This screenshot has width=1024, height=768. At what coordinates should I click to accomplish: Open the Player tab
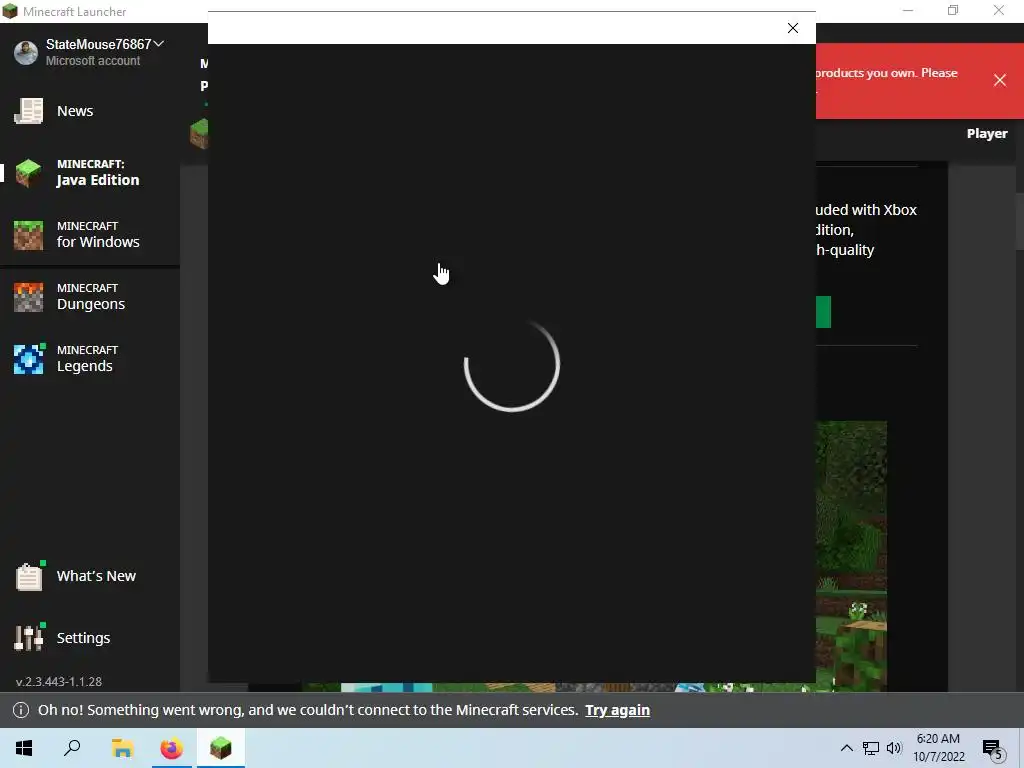987,133
